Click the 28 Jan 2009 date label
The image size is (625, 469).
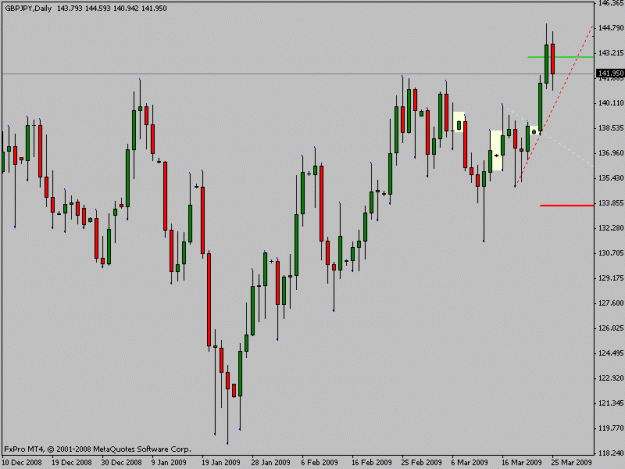(x=271, y=462)
